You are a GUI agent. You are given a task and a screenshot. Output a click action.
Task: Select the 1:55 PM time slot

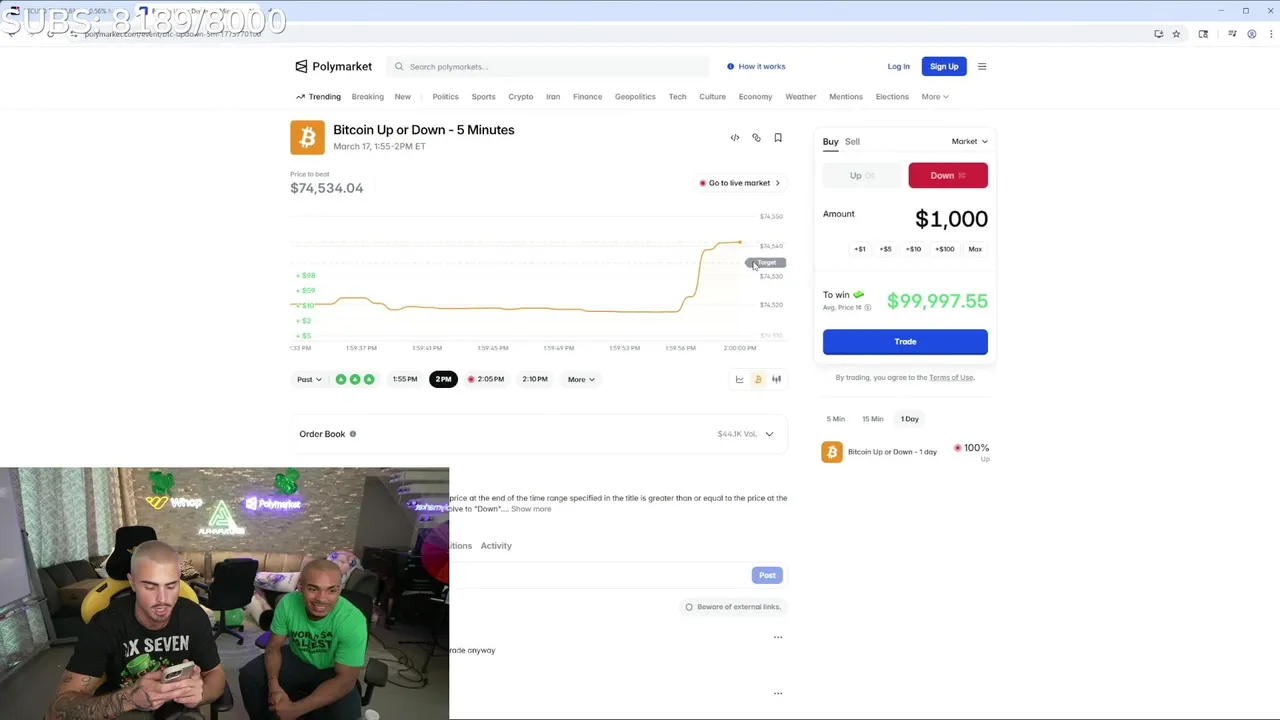tap(405, 379)
